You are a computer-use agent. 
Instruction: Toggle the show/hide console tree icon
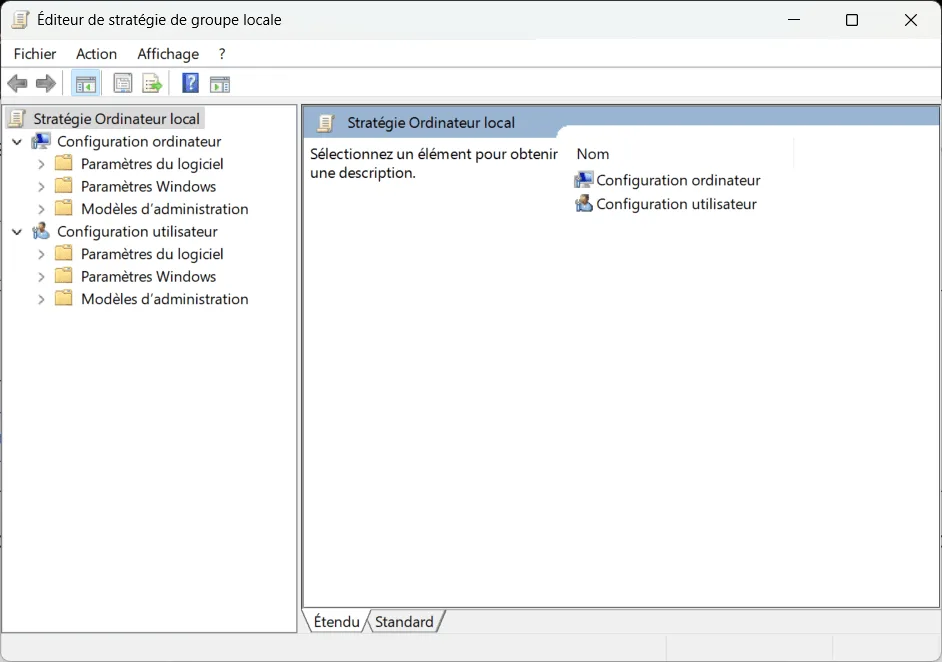click(x=86, y=84)
